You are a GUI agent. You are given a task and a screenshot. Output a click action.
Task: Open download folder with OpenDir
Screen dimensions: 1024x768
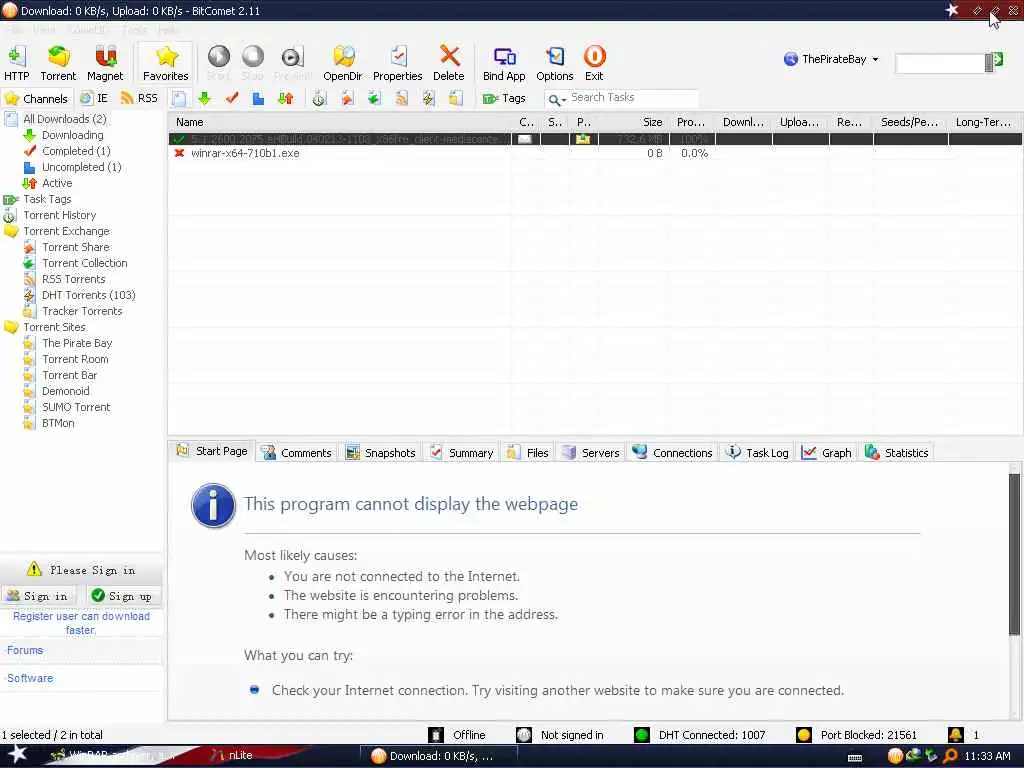342,63
